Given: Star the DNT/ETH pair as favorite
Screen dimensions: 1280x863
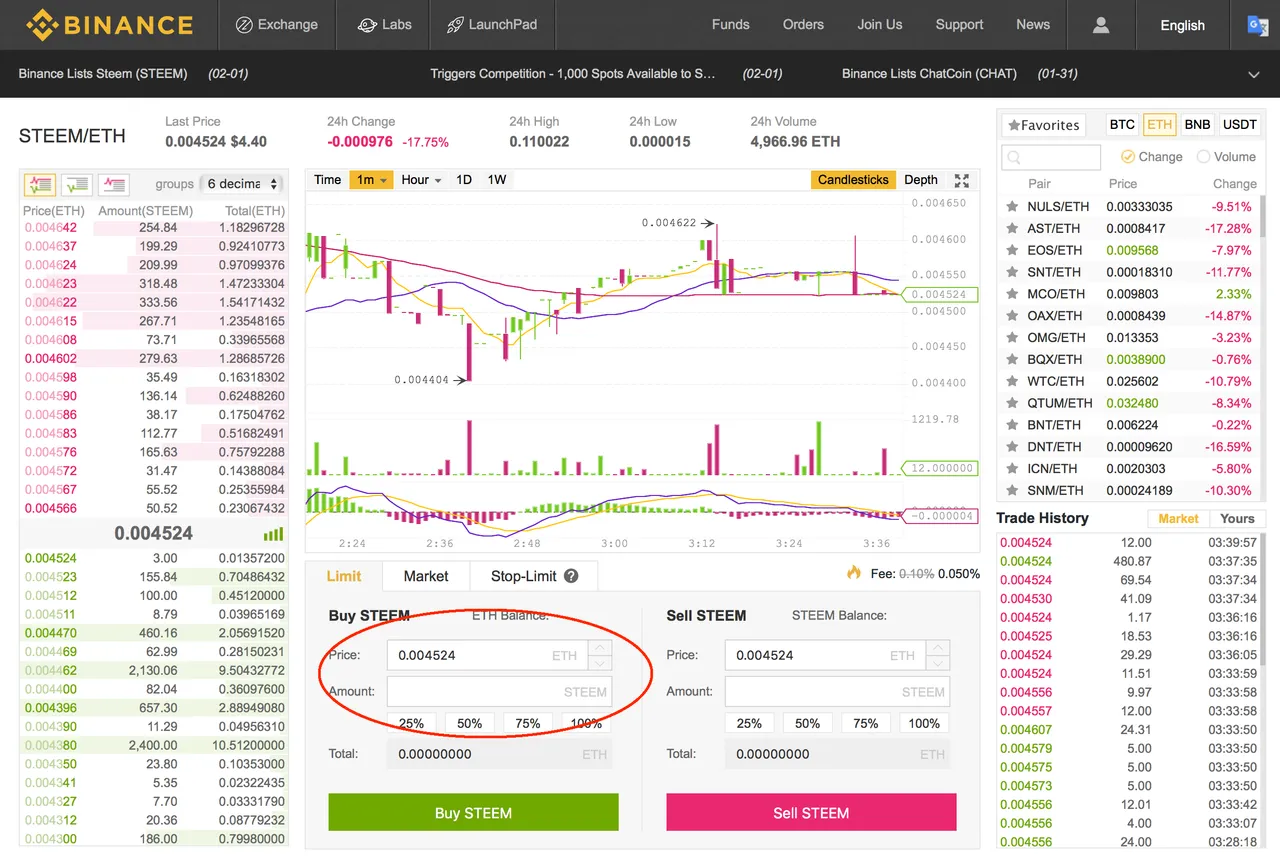Looking at the screenshot, I should point(1012,447).
